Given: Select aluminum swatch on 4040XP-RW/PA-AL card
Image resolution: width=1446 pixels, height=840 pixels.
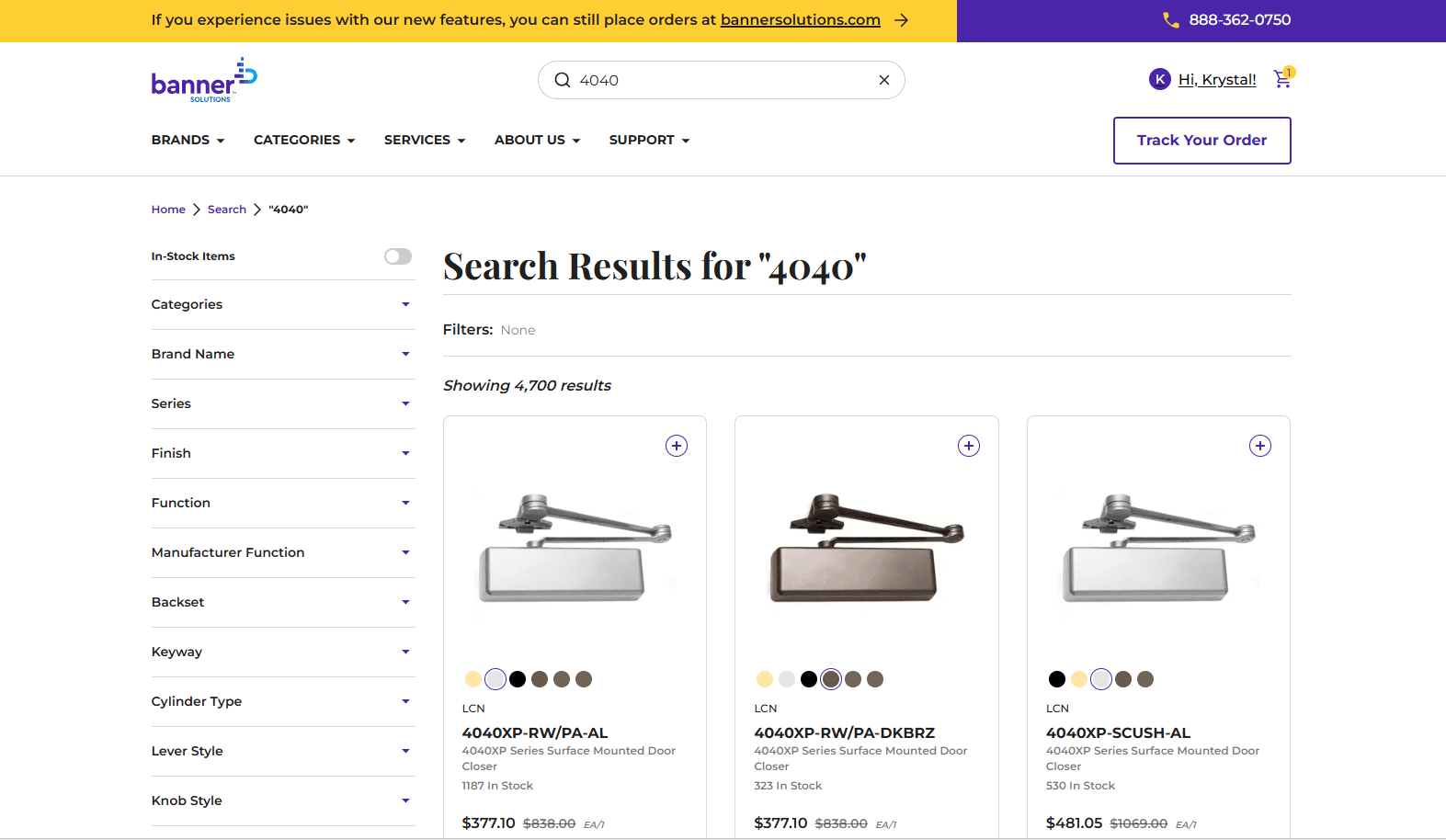Looking at the screenshot, I should (495, 679).
